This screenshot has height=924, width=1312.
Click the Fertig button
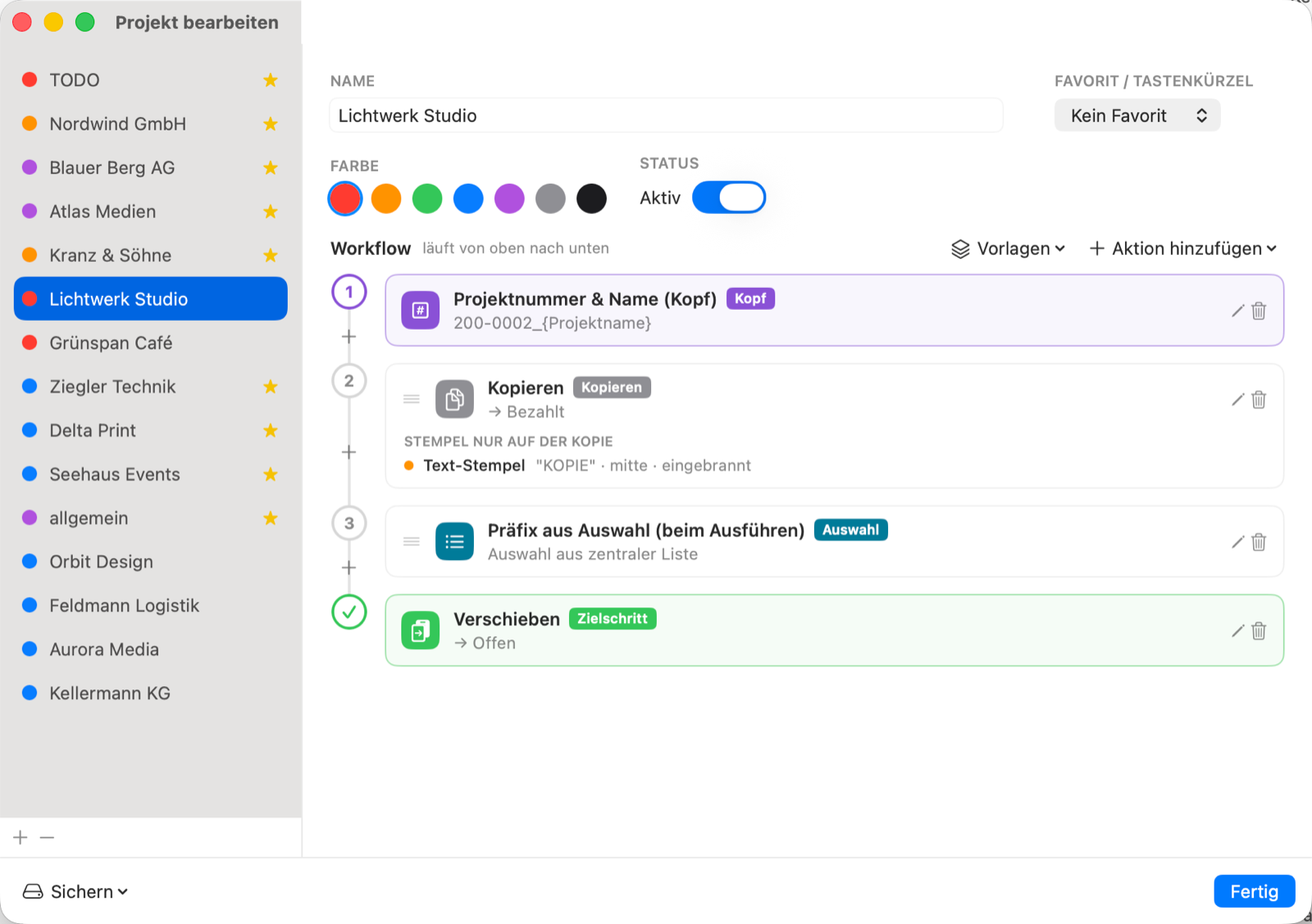coord(1254,891)
